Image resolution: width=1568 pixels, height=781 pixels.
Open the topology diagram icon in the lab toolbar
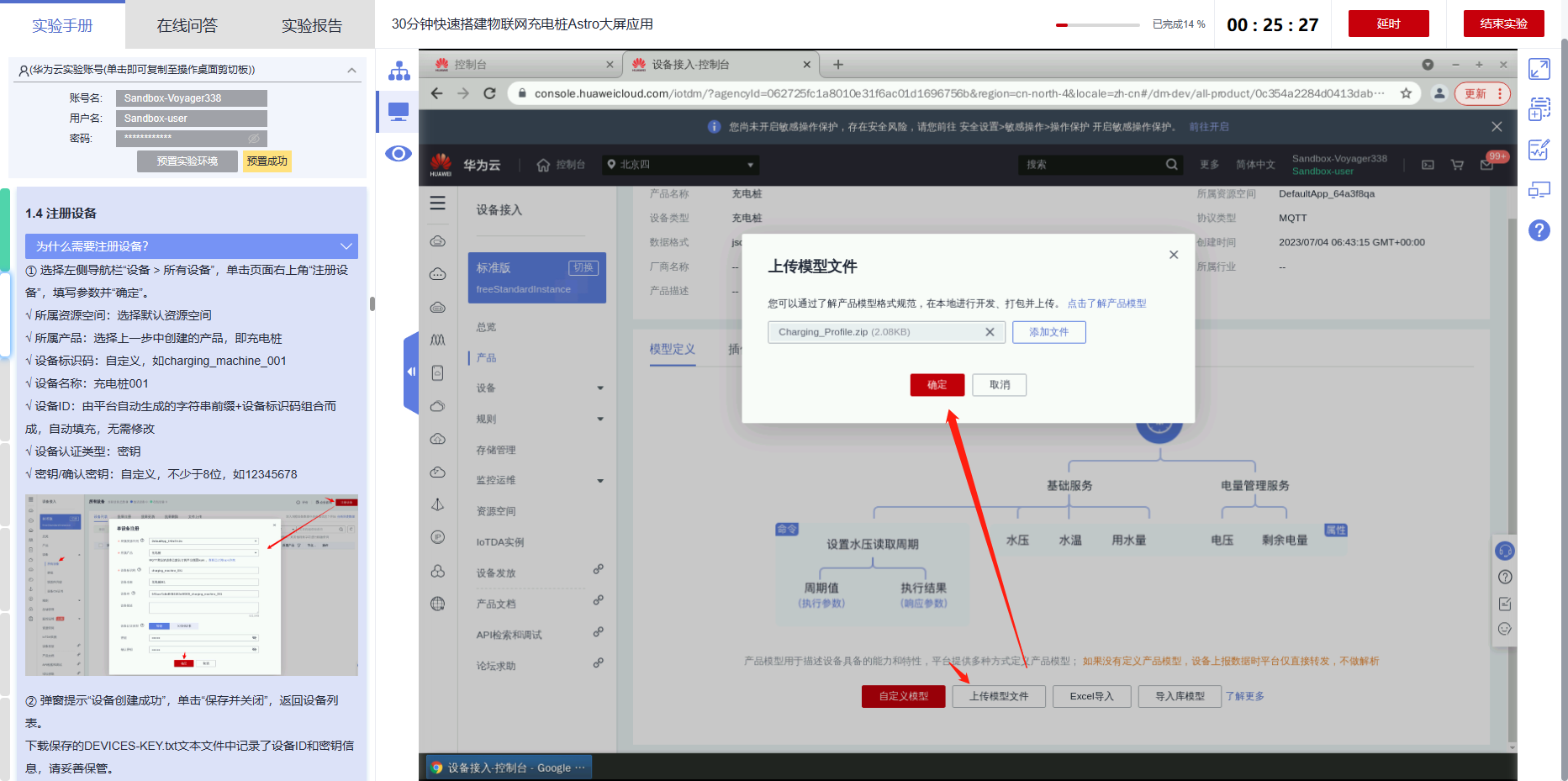pyautogui.click(x=399, y=71)
